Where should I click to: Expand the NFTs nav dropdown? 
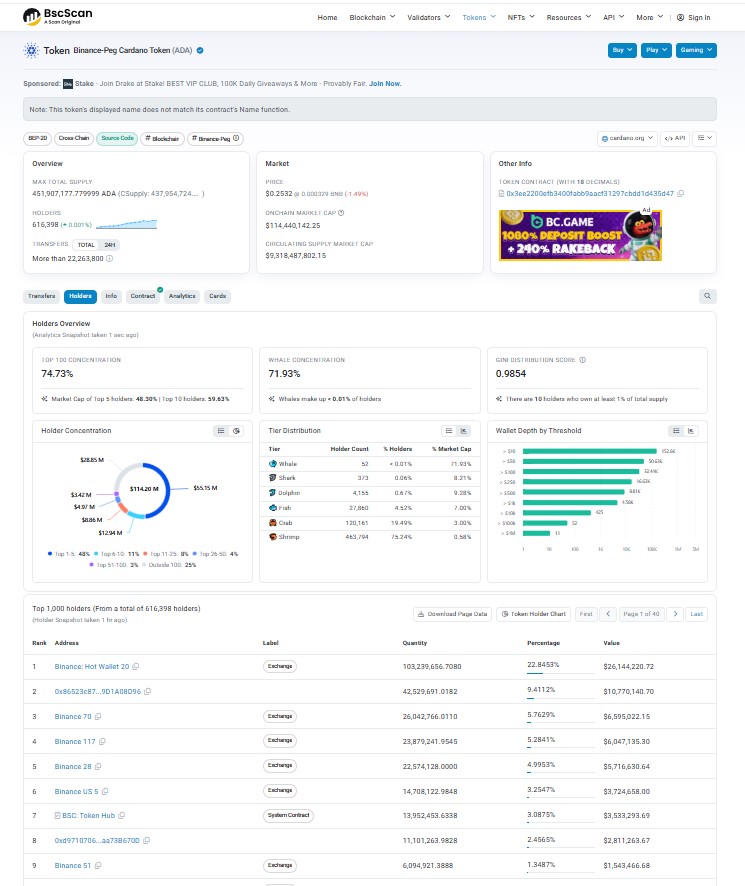click(x=521, y=18)
